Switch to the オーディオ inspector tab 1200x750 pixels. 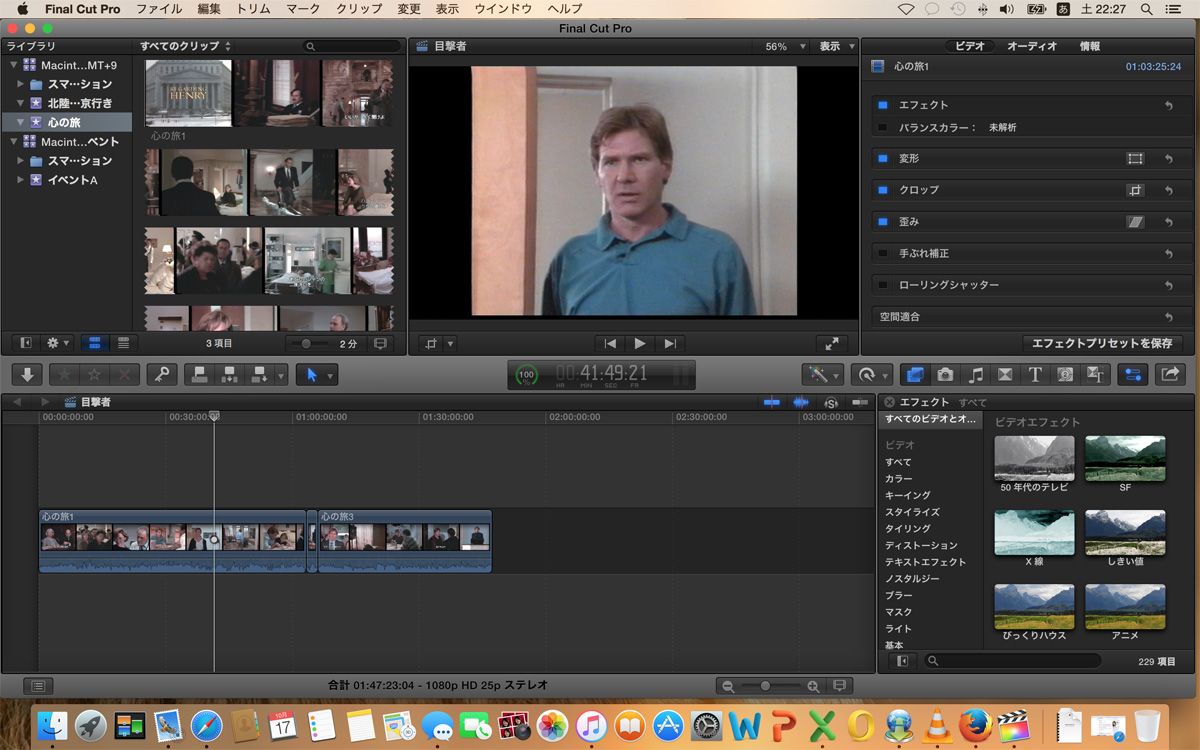pyautogui.click(x=1031, y=47)
